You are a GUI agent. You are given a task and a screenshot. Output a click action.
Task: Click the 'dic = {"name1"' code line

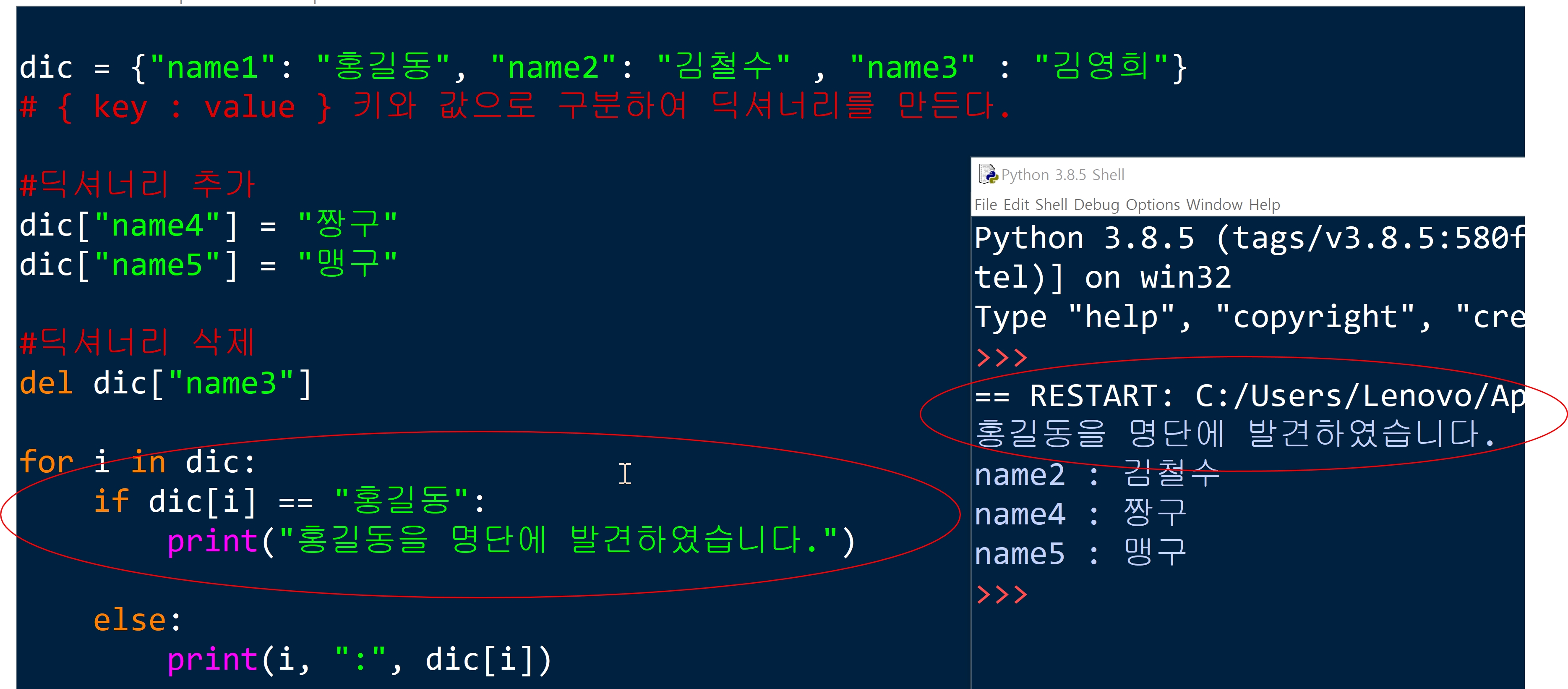pos(603,67)
